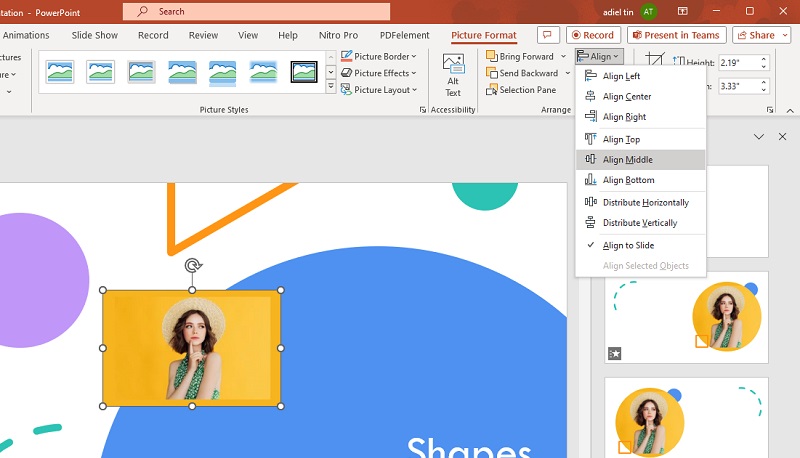Toggle the Align to Slide checkmark

640,245
